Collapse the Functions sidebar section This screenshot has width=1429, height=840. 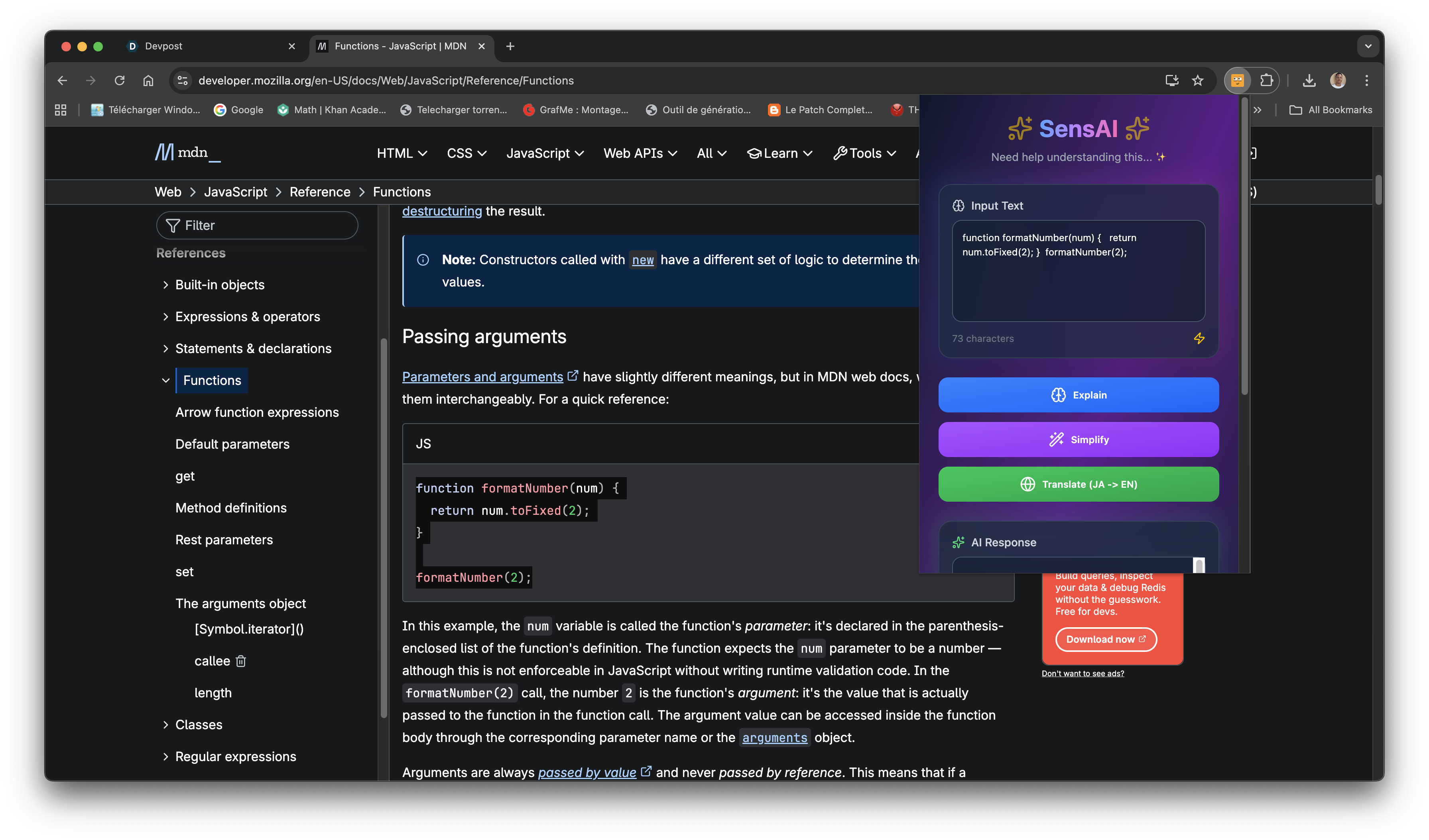(165, 380)
